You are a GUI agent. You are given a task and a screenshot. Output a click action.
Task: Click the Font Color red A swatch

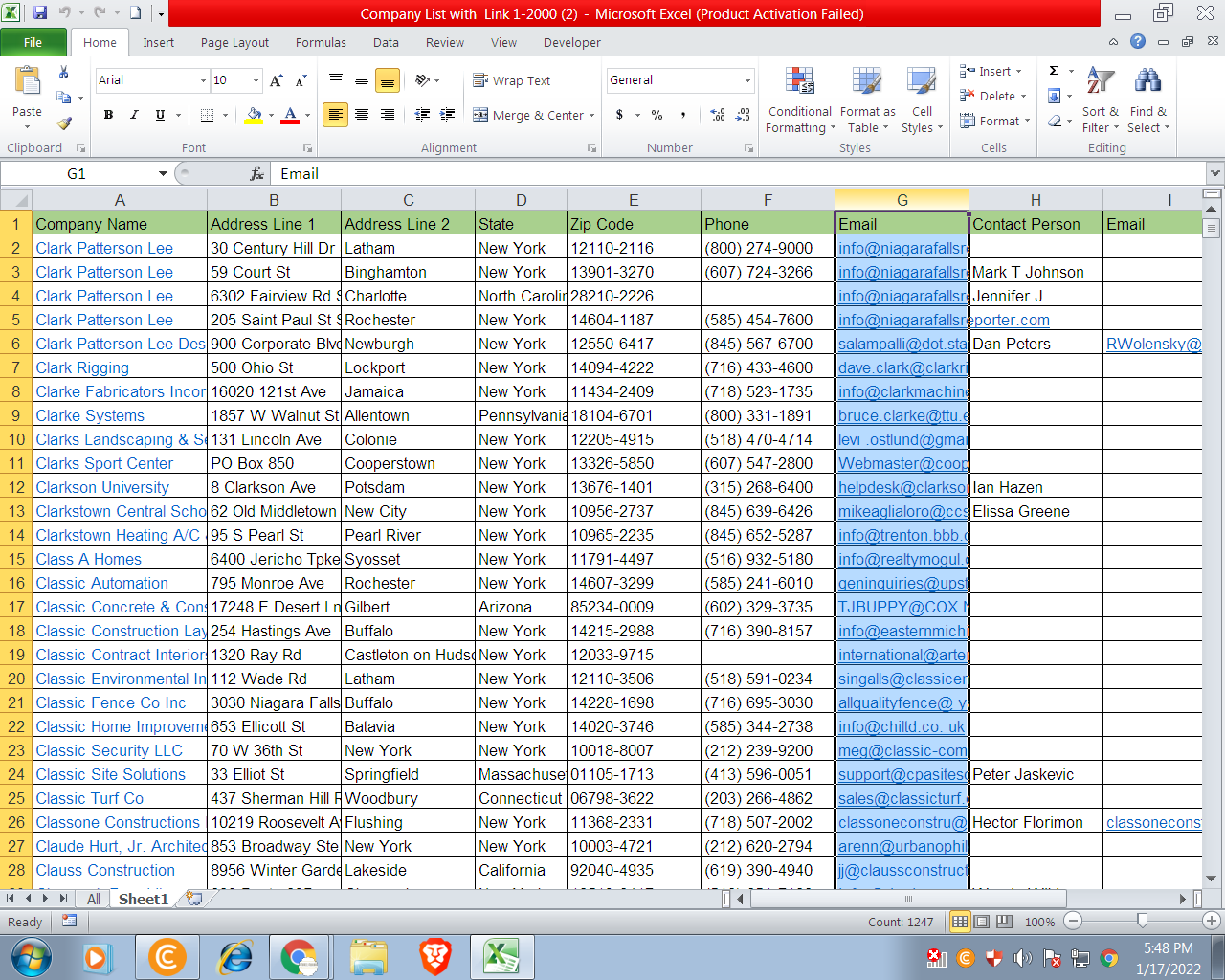point(291,115)
